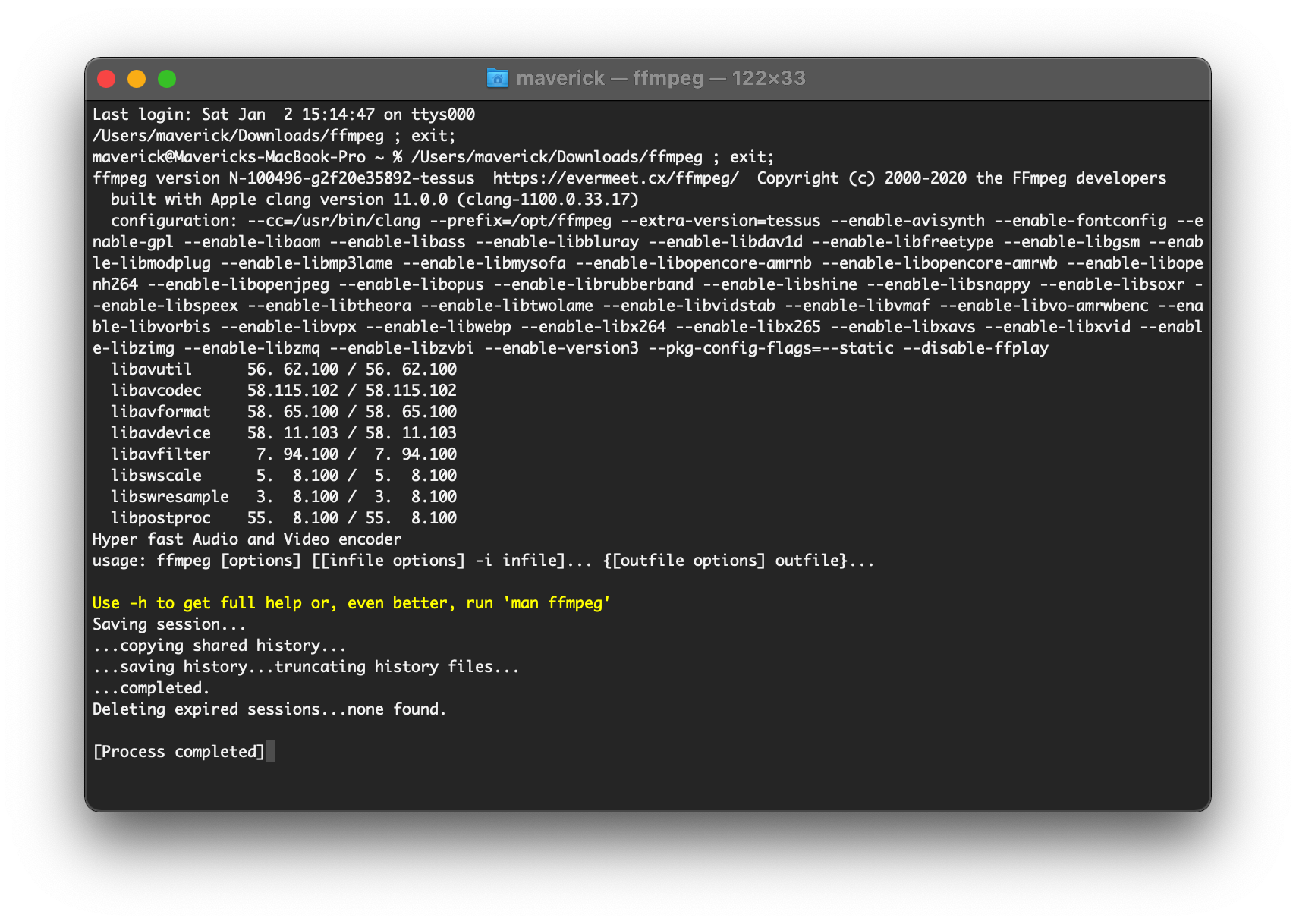Click the yellow minimize window button

coord(137,79)
